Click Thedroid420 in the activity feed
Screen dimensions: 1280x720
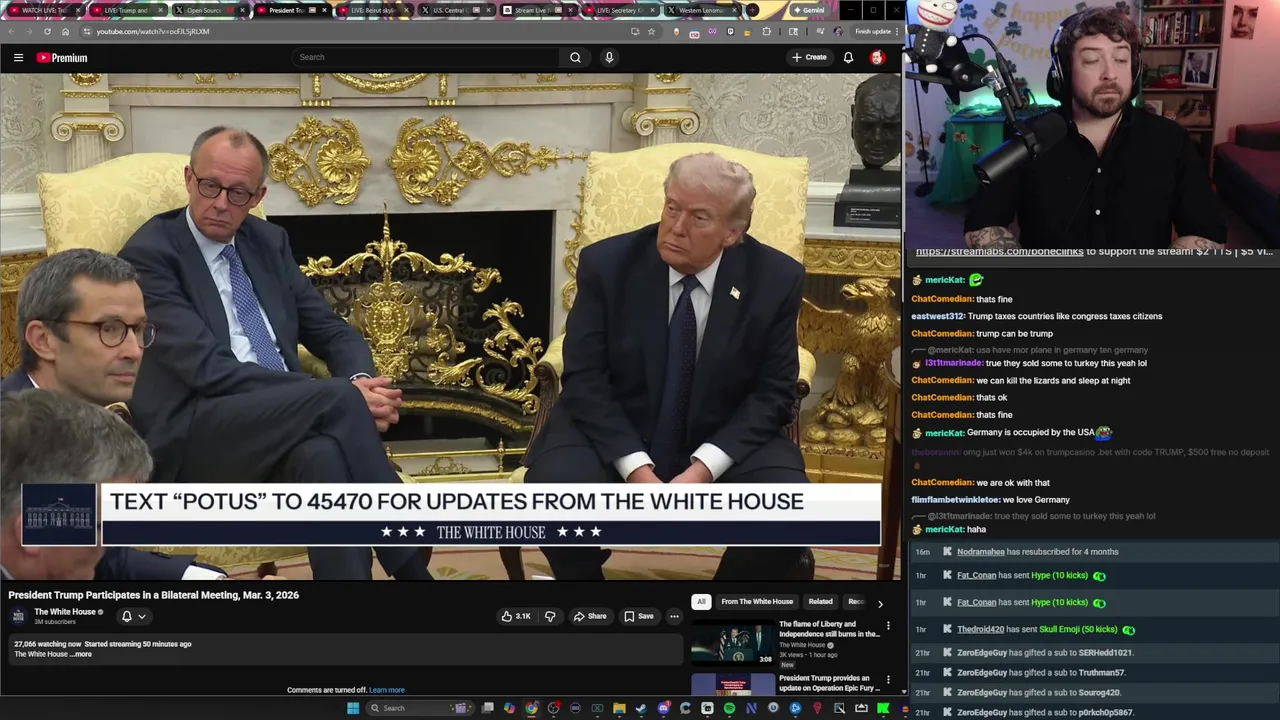tap(980, 630)
